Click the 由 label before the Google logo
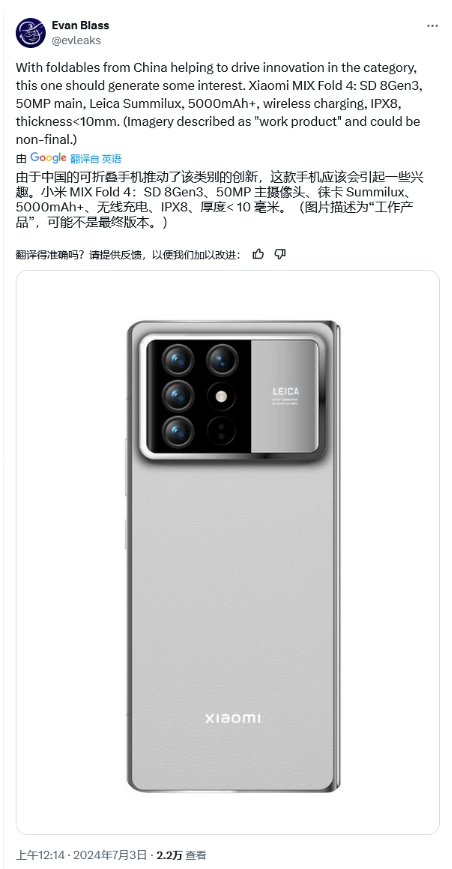Image resolution: width=452 pixels, height=869 pixels. tap(21, 159)
